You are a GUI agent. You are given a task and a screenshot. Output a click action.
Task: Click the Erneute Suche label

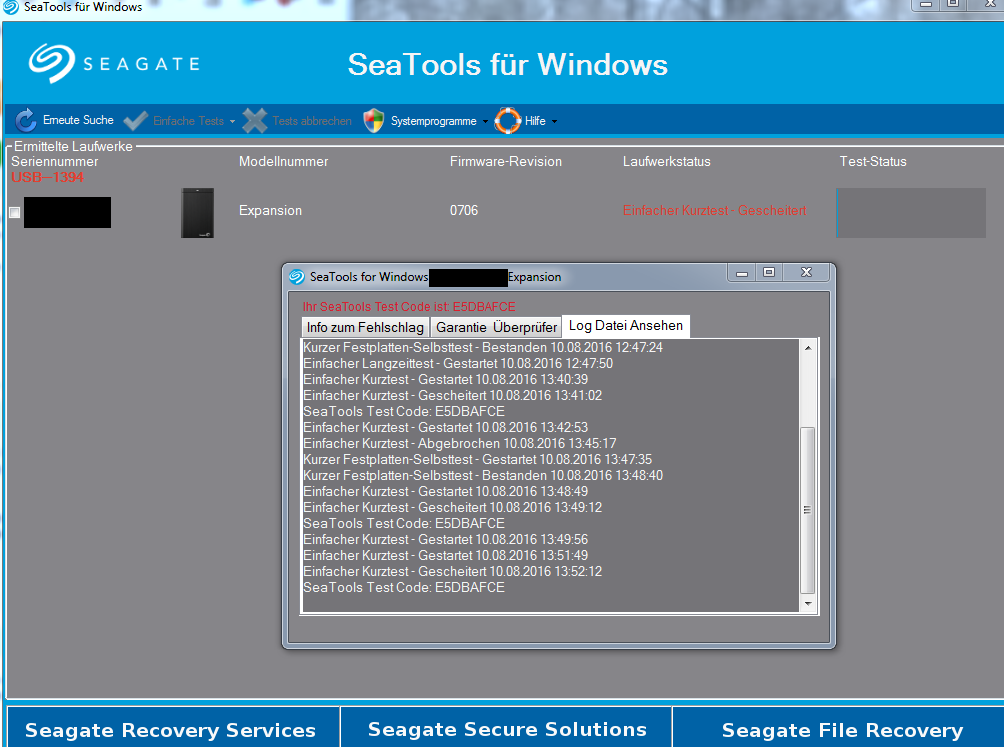pos(78,120)
